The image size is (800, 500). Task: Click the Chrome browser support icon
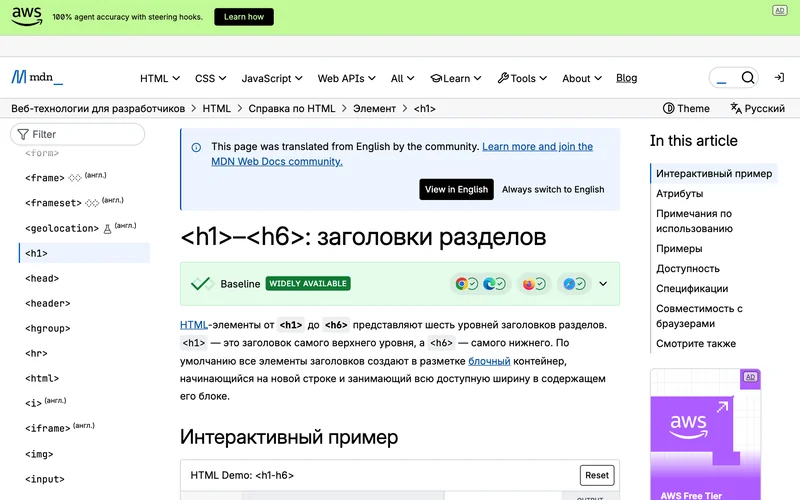pos(461,284)
